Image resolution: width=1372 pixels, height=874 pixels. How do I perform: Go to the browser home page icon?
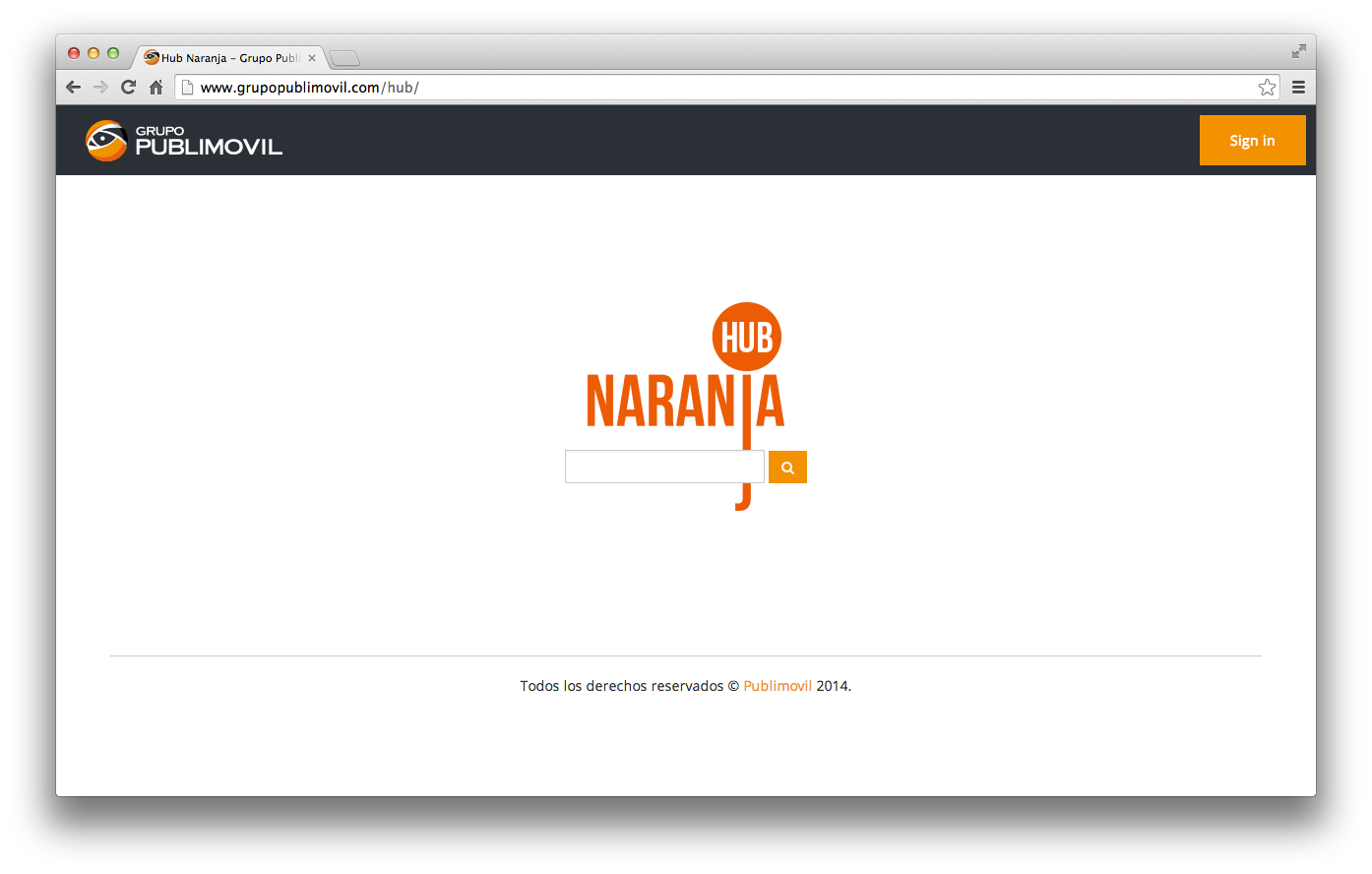pyautogui.click(x=156, y=87)
